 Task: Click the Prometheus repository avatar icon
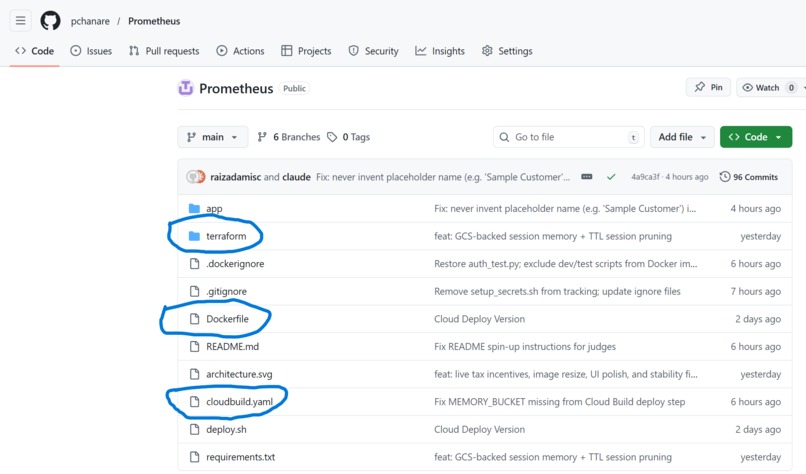pos(186,88)
